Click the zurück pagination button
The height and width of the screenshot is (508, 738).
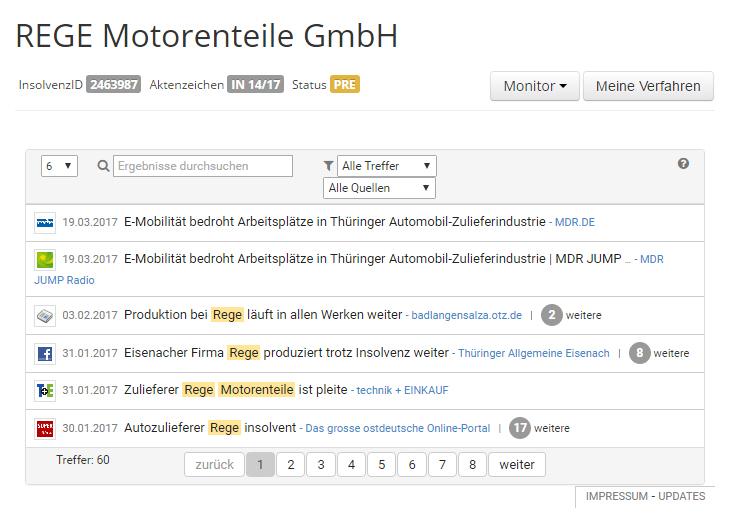(x=214, y=465)
